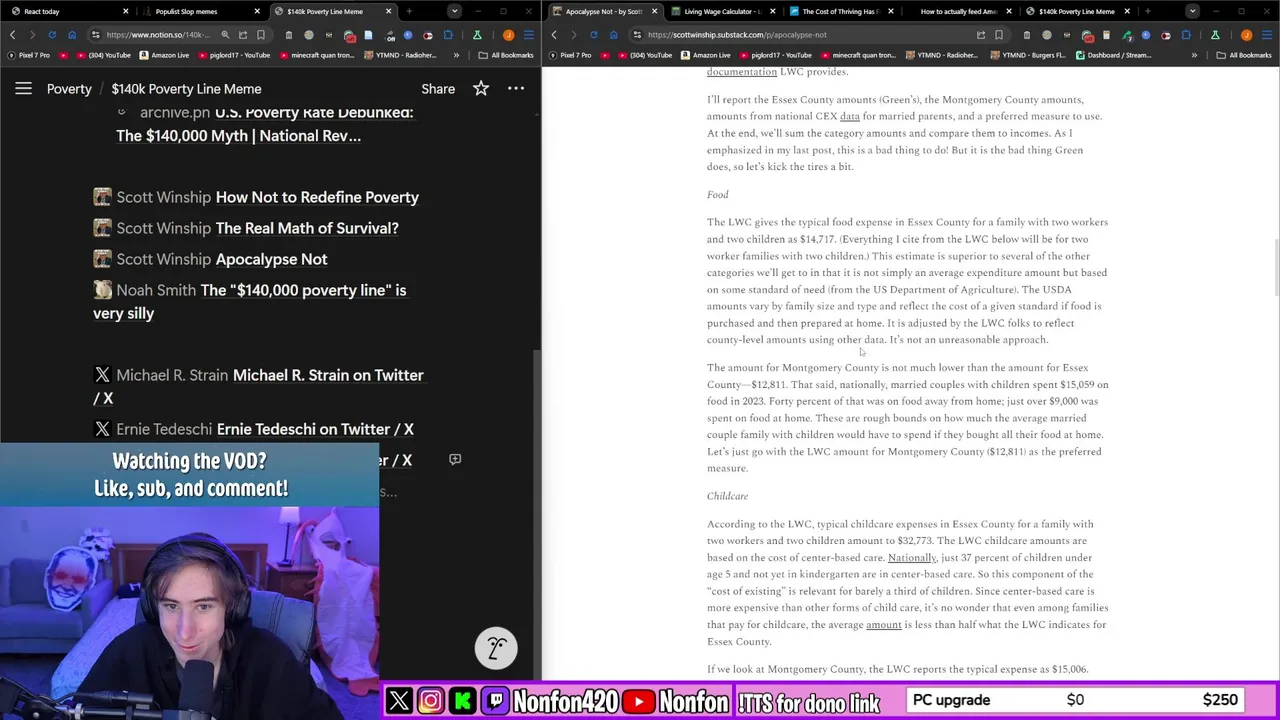Image resolution: width=1280 pixels, height=720 pixels.
Task: Open How Not to Redefine Poverty link
Action: 317,197
